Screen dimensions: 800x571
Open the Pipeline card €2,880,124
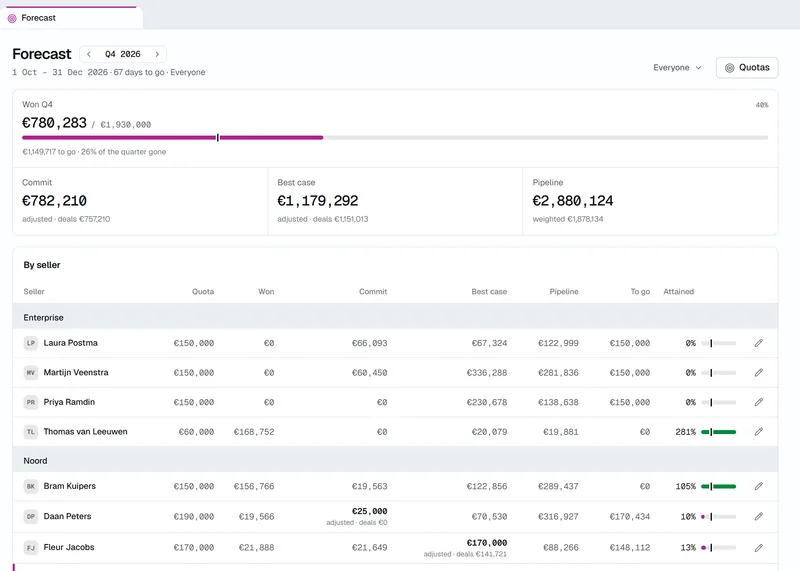(x=651, y=201)
